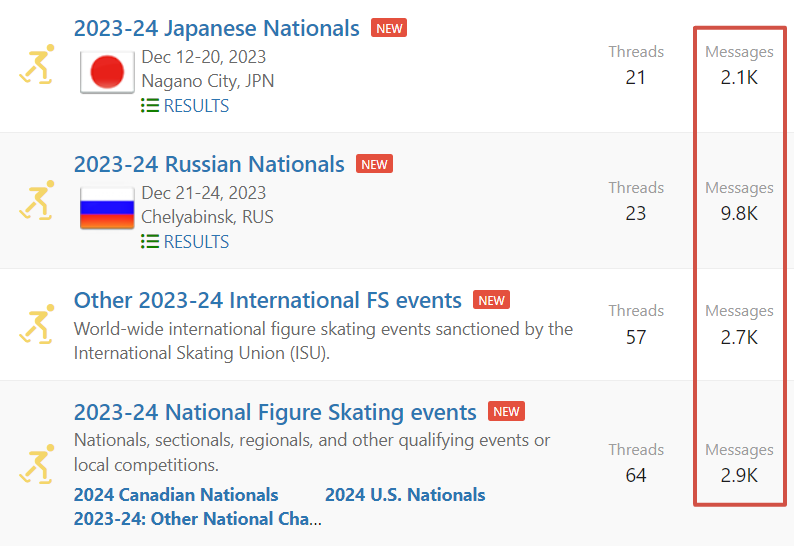Click the Russian flag image
Screen dimensions: 794x546
coord(107,207)
